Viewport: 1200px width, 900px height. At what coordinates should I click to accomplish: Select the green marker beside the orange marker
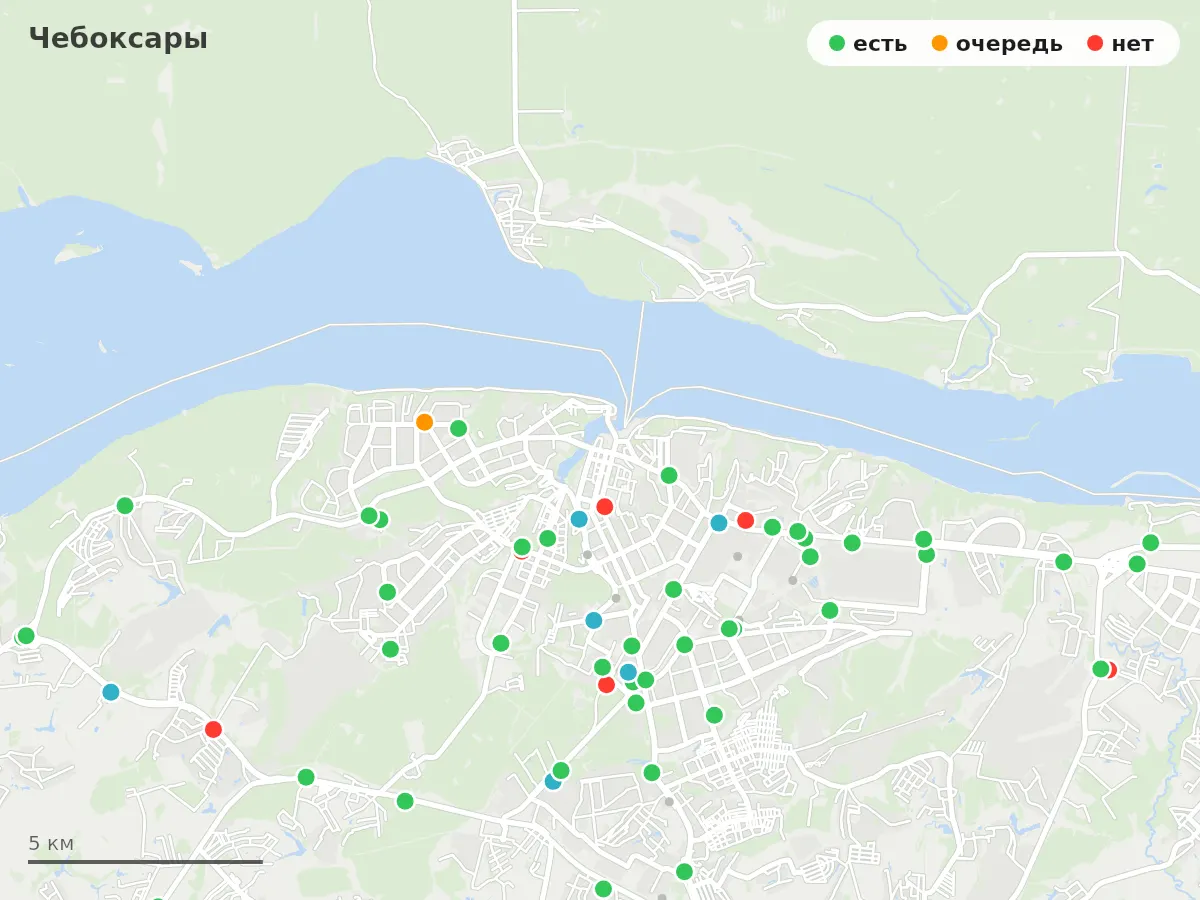(458, 428)
